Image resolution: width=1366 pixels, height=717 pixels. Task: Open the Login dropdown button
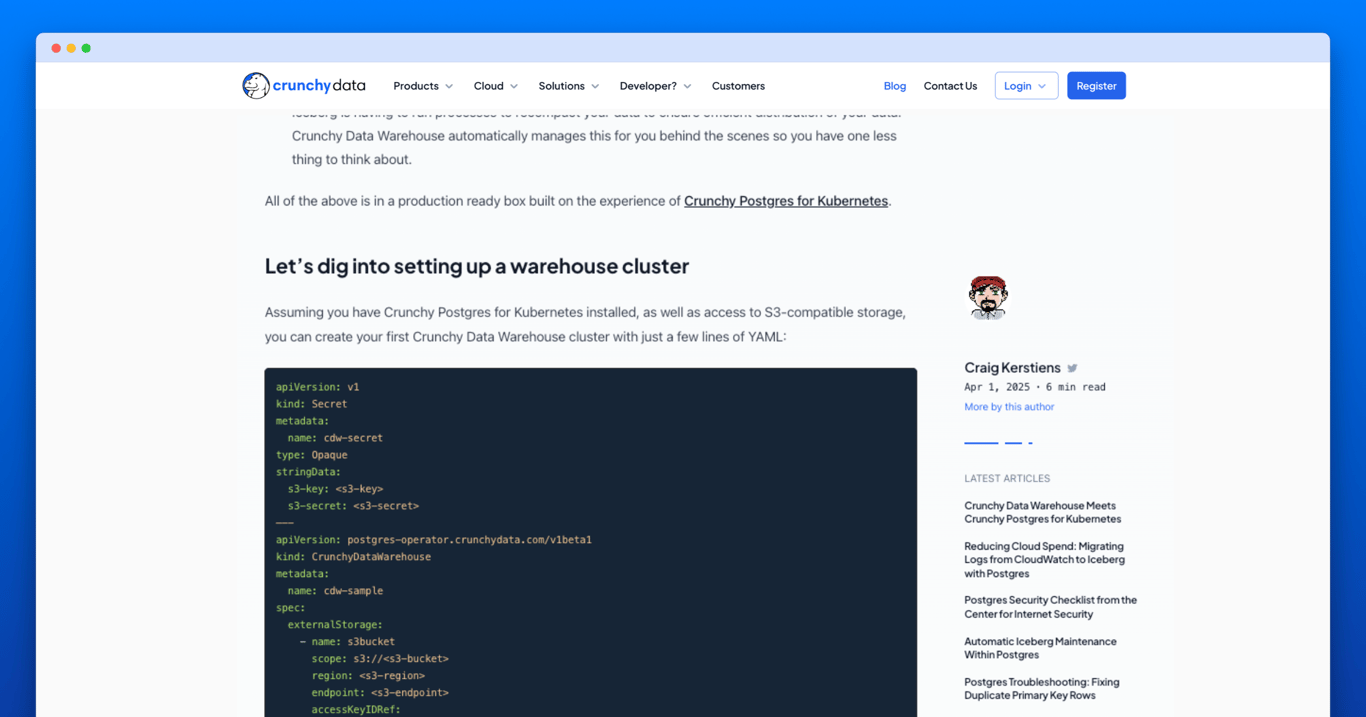tap(1026, 86)
